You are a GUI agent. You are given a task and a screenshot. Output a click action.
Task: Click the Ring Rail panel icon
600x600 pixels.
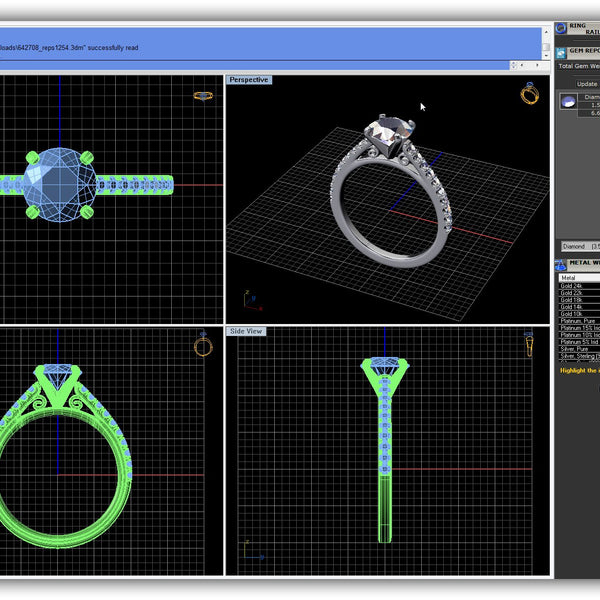pyautogui.click(x=562, y=30)
